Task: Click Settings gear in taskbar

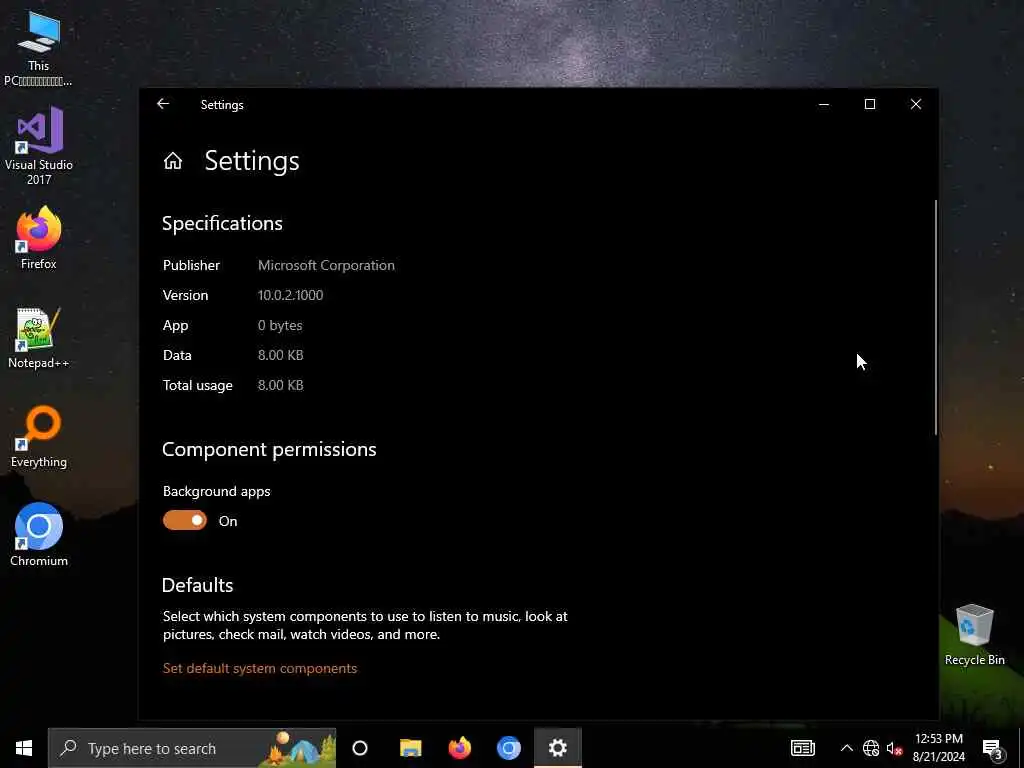Action: (558, 748)
